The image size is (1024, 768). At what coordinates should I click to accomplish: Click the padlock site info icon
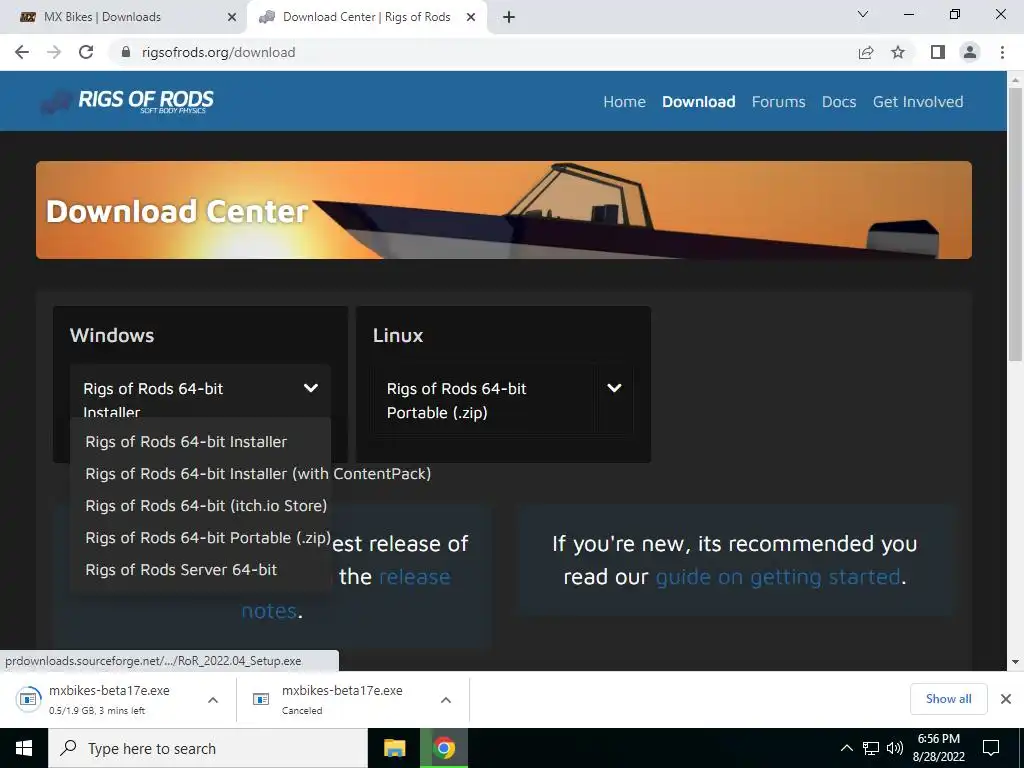click(x=126, y=52)
